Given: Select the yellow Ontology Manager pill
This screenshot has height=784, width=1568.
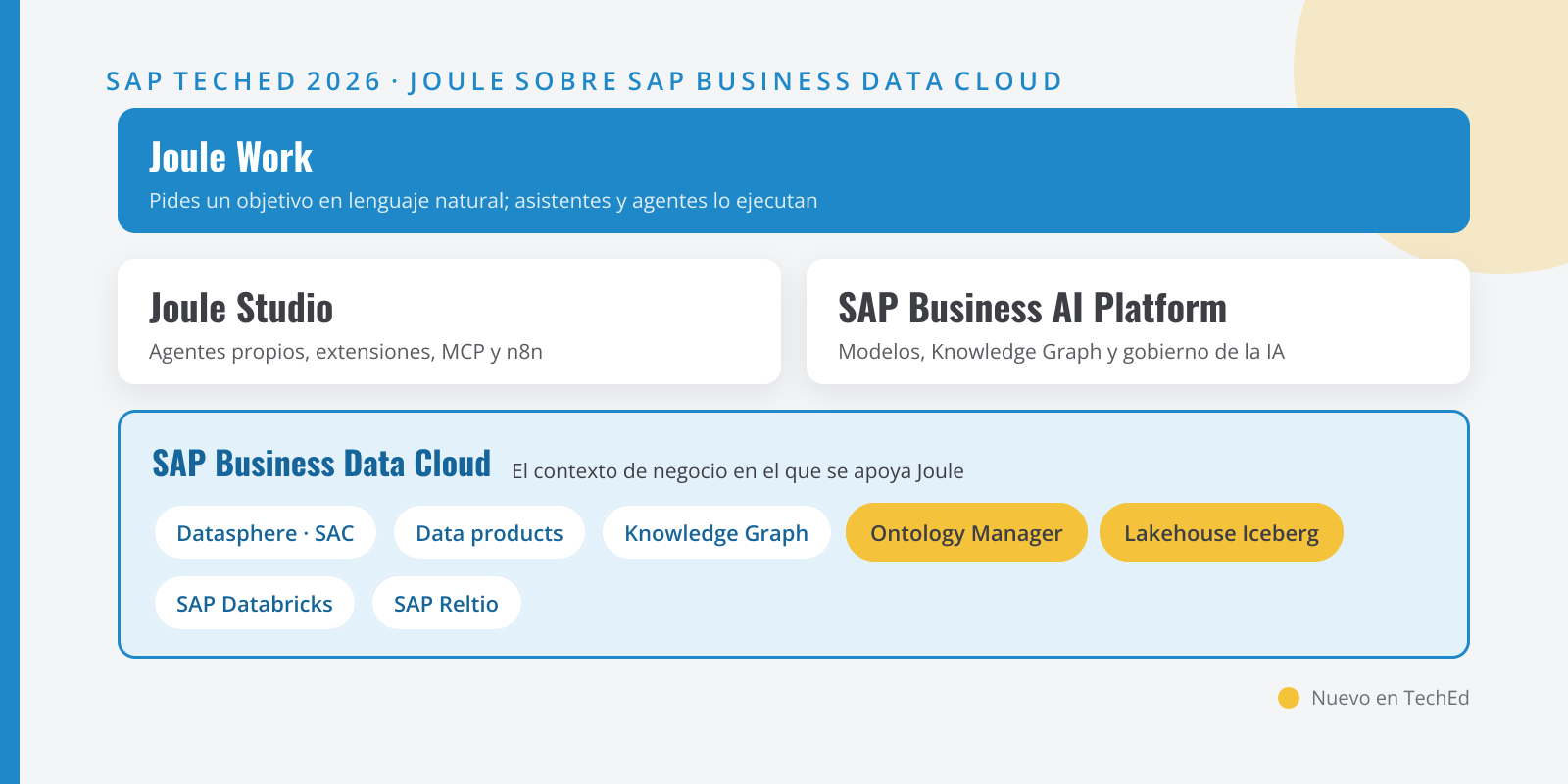Looking at the screenshot, I should click(966, 533).
